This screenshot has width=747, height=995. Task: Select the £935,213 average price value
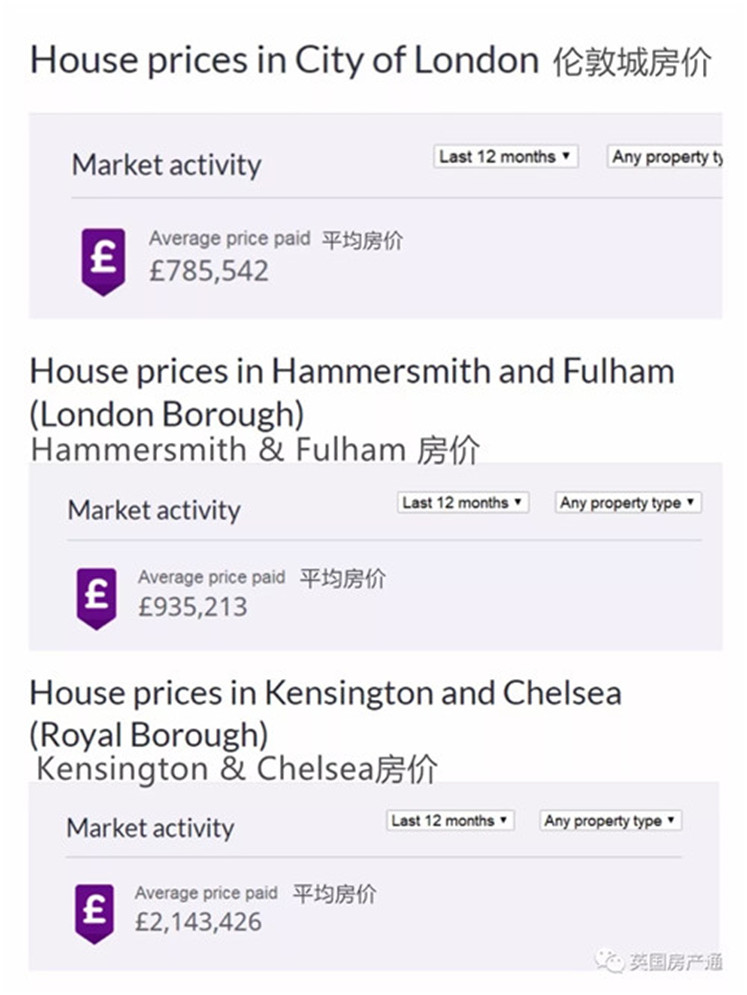pos(192,607)
